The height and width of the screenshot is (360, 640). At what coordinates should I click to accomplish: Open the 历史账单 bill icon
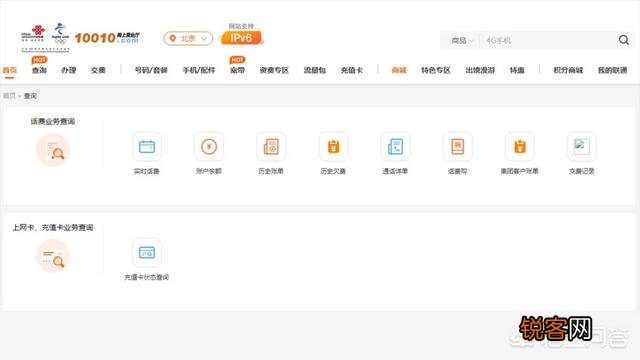(x=271, y=147)
